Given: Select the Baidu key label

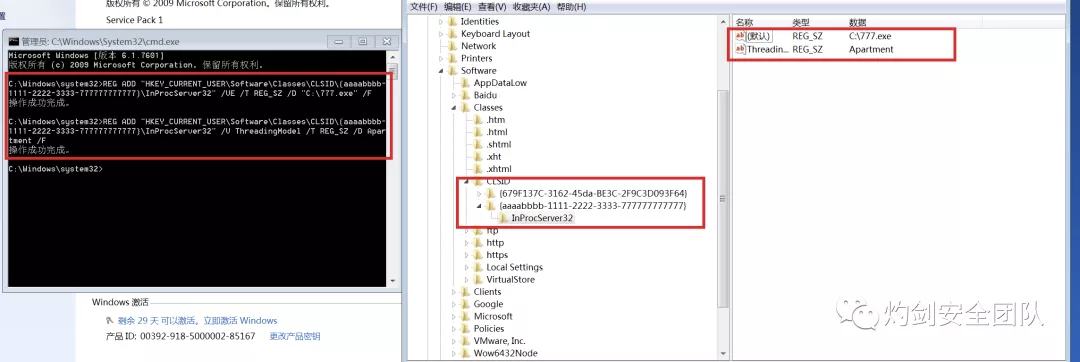Looking at the screenshot, I should pos(485,95).
